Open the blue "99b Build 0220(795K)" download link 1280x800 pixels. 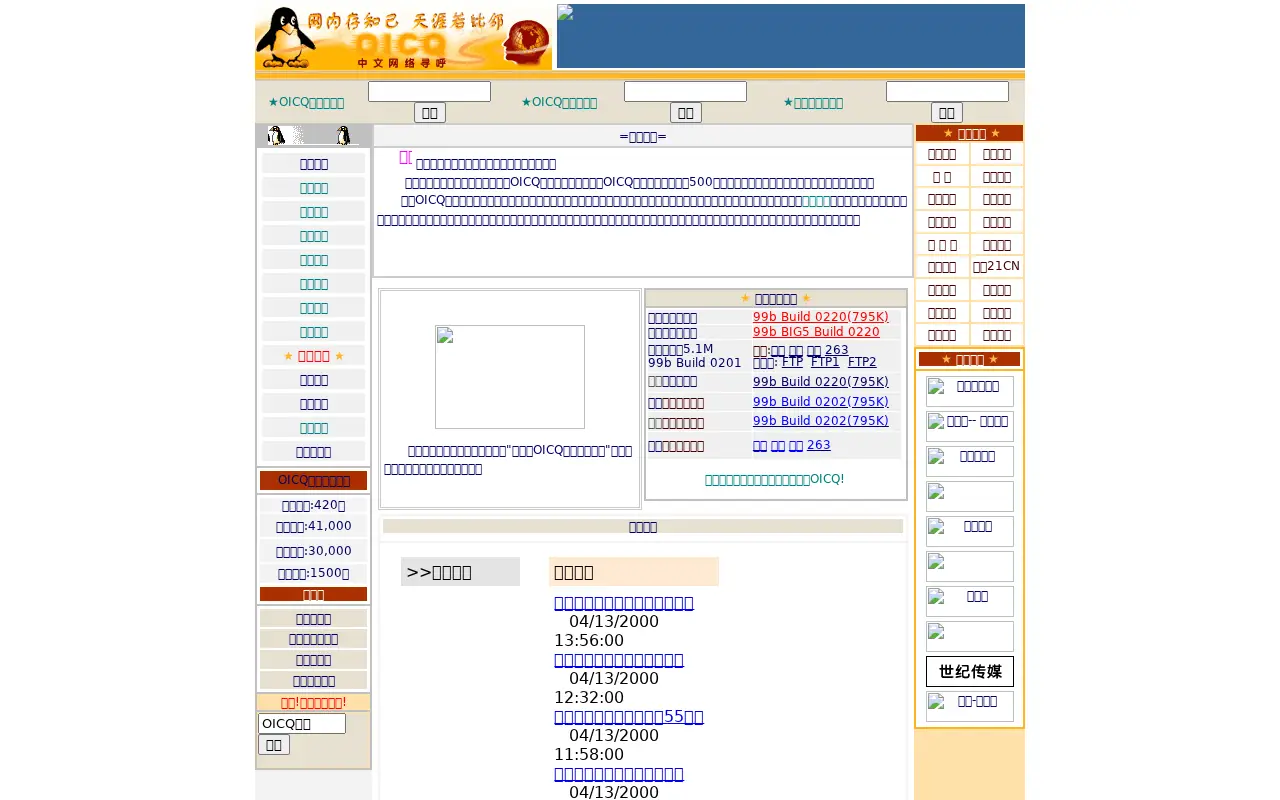[x=820, y=382]
